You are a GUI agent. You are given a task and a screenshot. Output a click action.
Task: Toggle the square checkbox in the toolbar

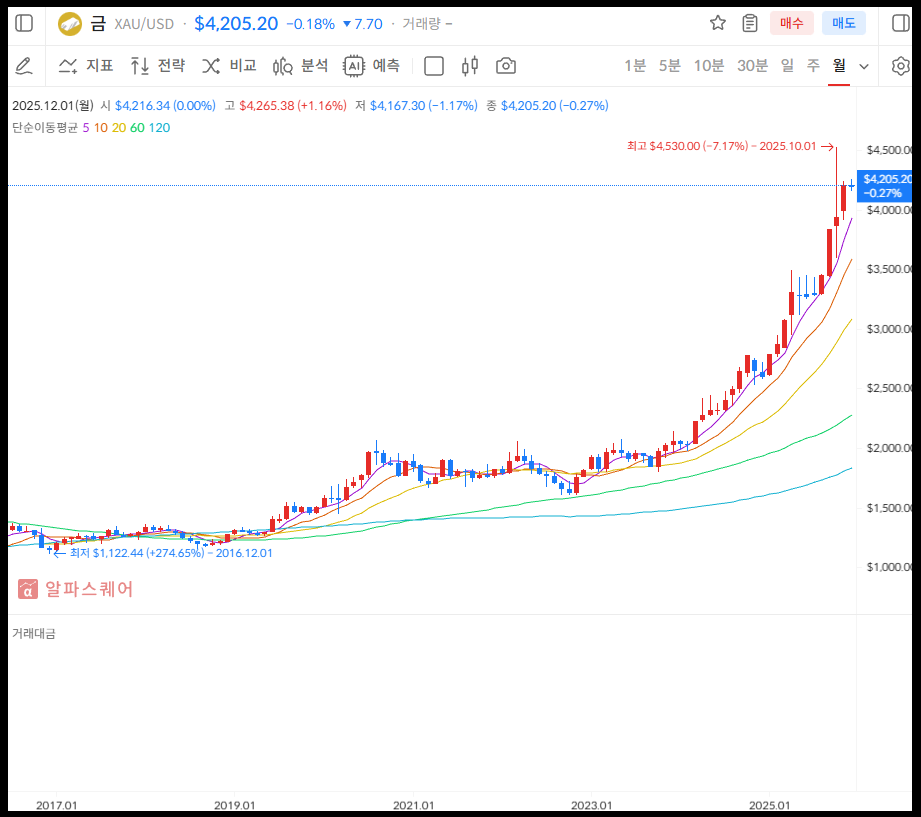click(434, 66)
